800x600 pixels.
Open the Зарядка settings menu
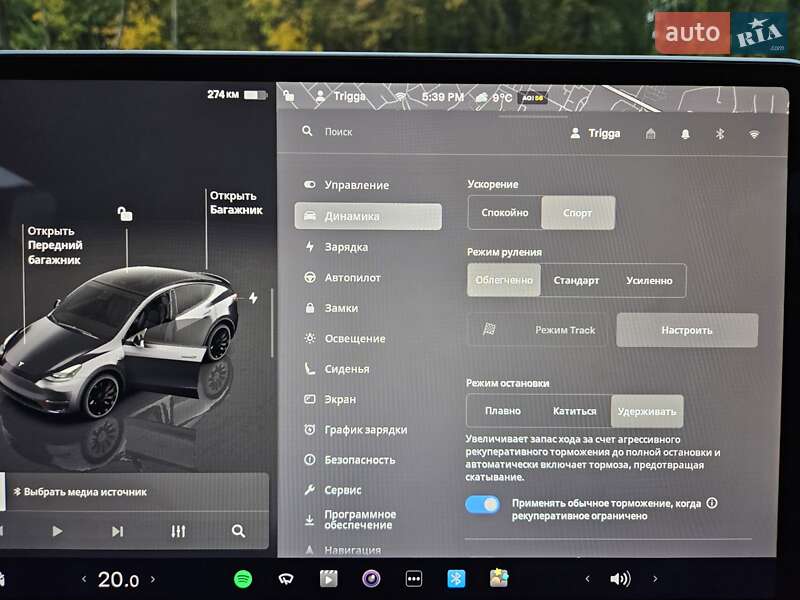(346, 247)
